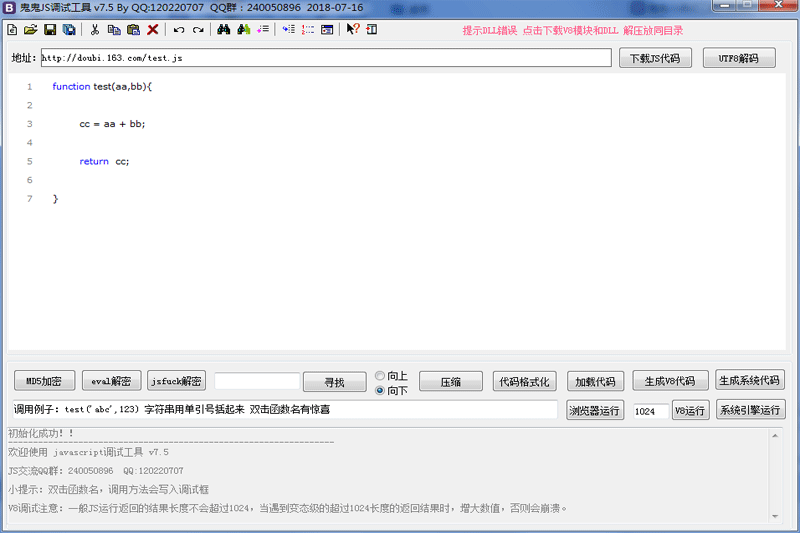This screenshot has height=533, width=800.
Task: Click the 系统引擎运行 button
Action: click(x=750, y=410)
